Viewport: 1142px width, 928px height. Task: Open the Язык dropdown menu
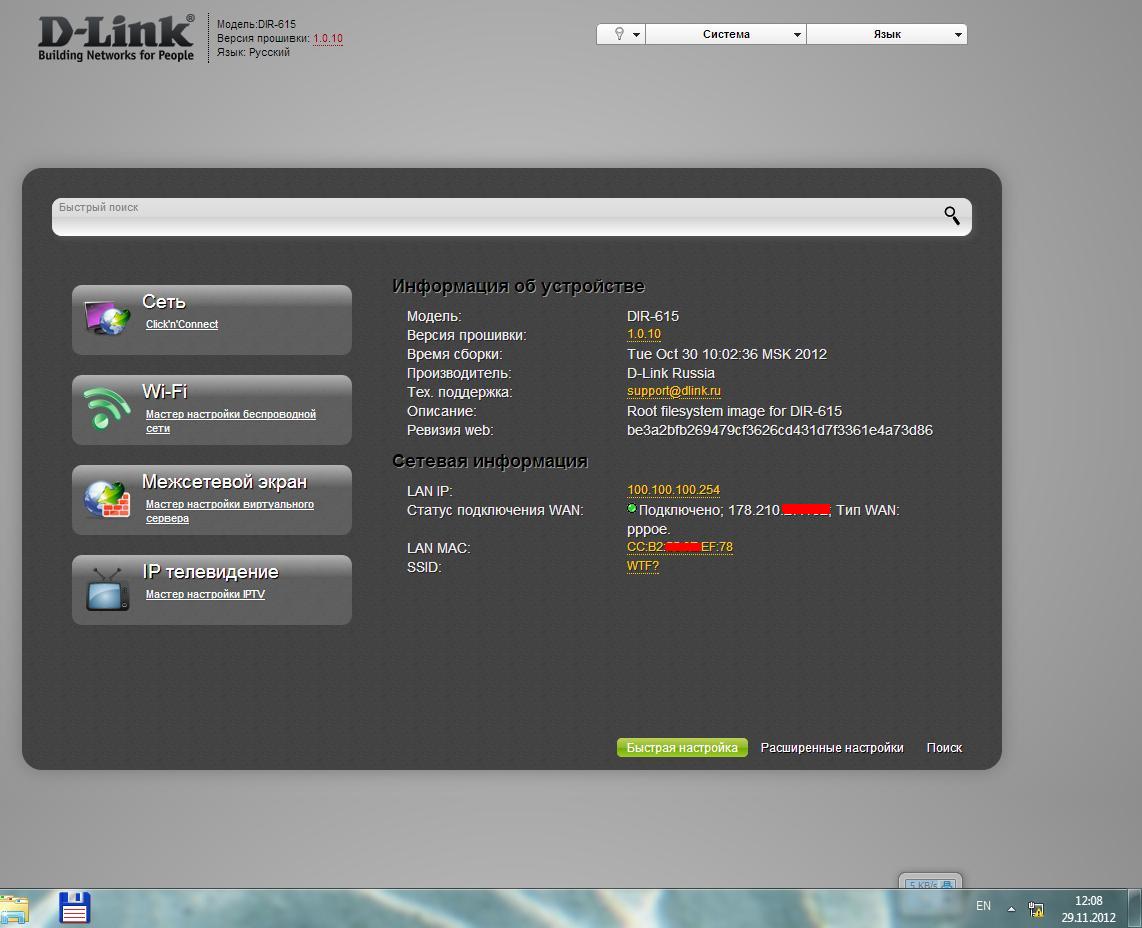pyautogui.click(x=887, y=34)
